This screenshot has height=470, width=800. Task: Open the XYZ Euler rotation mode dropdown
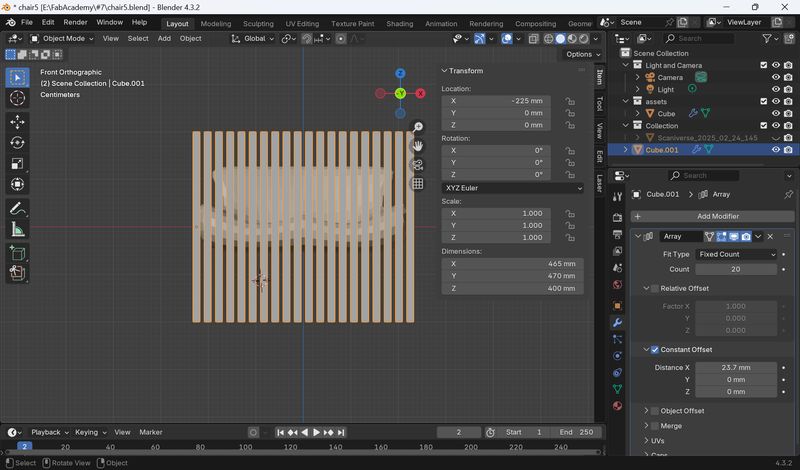coord(512,188)
